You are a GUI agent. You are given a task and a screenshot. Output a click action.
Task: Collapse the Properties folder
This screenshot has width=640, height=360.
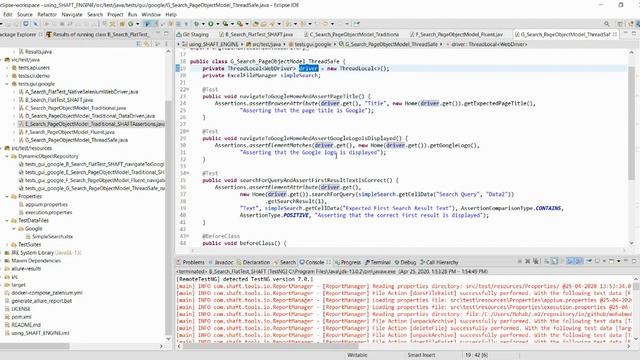7,196
